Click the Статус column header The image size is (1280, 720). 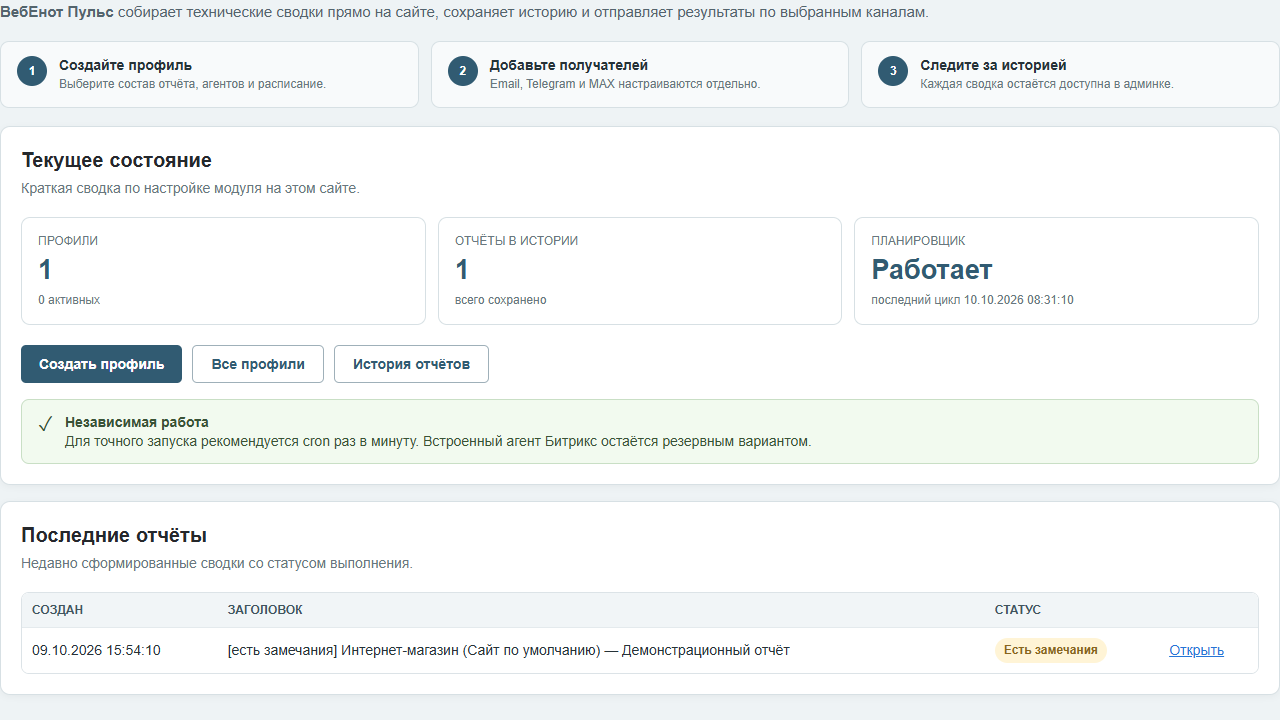coord(1017,610)
